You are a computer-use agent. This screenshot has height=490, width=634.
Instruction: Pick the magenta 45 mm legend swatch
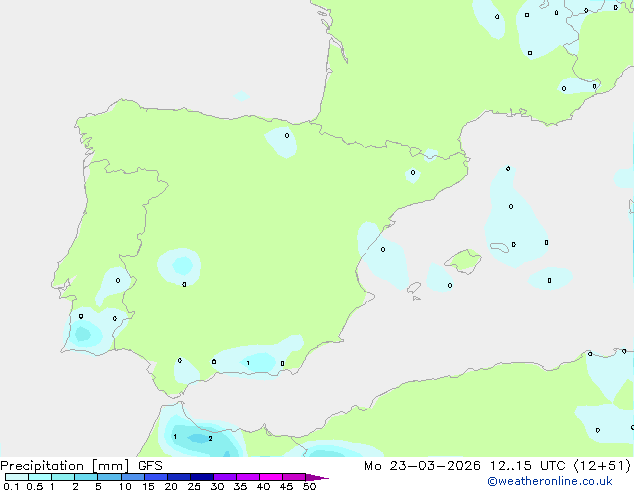293,477
